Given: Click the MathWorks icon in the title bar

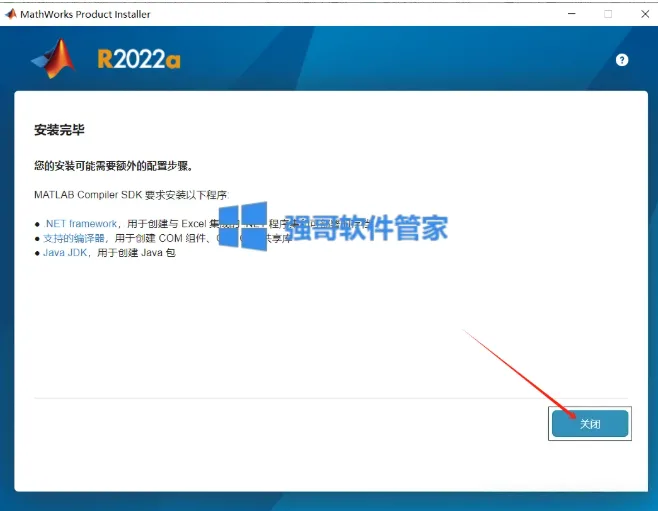Looking at the screenshot, I should point(10,14).
